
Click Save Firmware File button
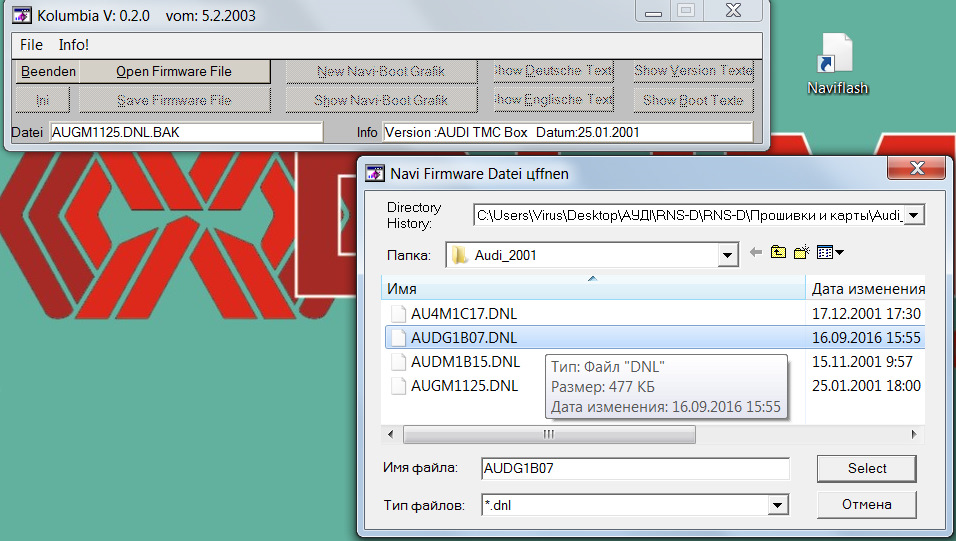[x=174, y=100]
